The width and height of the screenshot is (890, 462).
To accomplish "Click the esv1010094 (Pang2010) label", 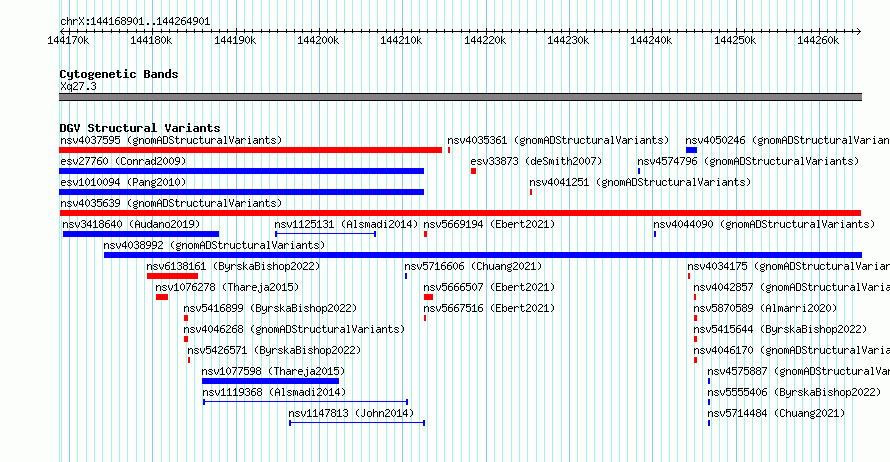I will 123,182.
